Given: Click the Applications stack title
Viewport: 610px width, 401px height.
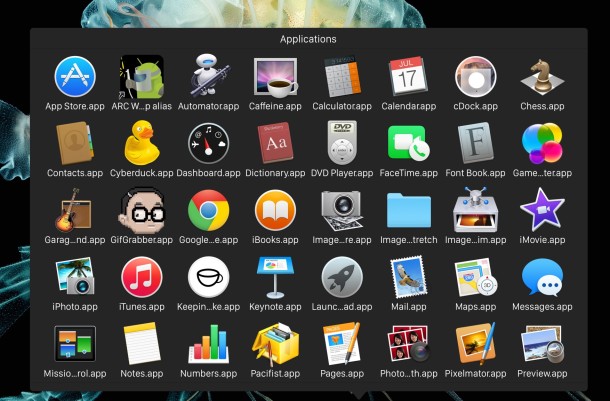Looking at the screenshot, I should (x=308, y=39).
